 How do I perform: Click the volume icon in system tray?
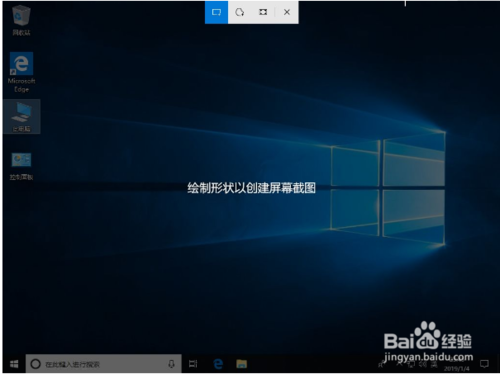point(422,364)
